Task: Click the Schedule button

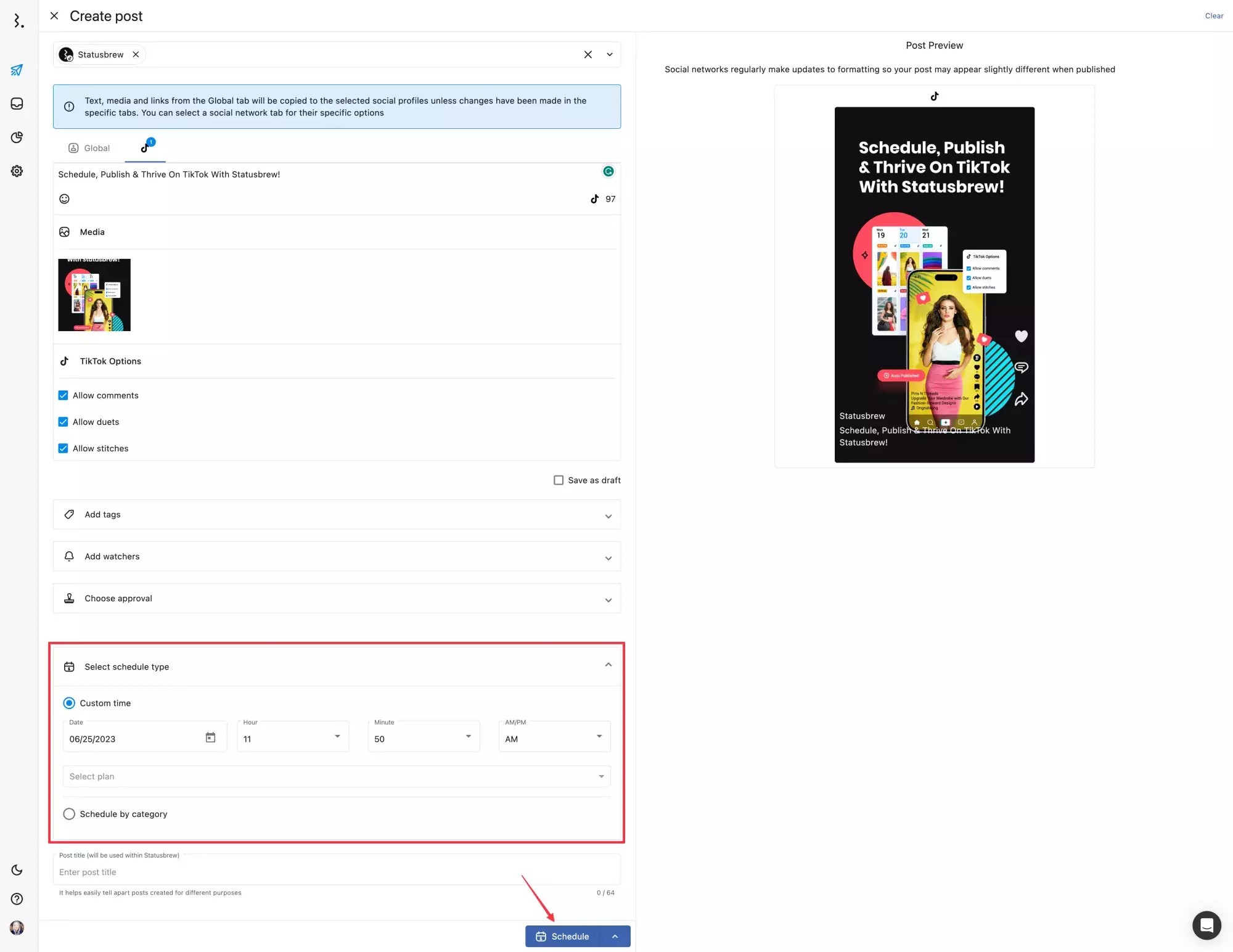Action: click(x=563, y=936)
